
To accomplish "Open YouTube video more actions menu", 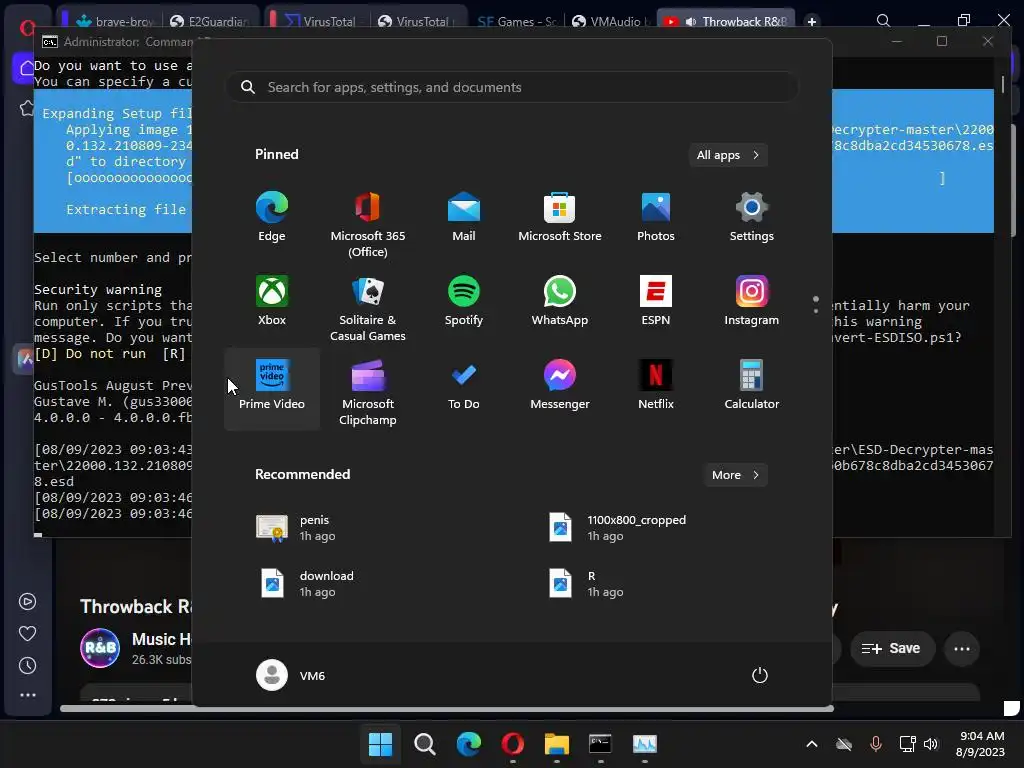I will coord(962,648).
